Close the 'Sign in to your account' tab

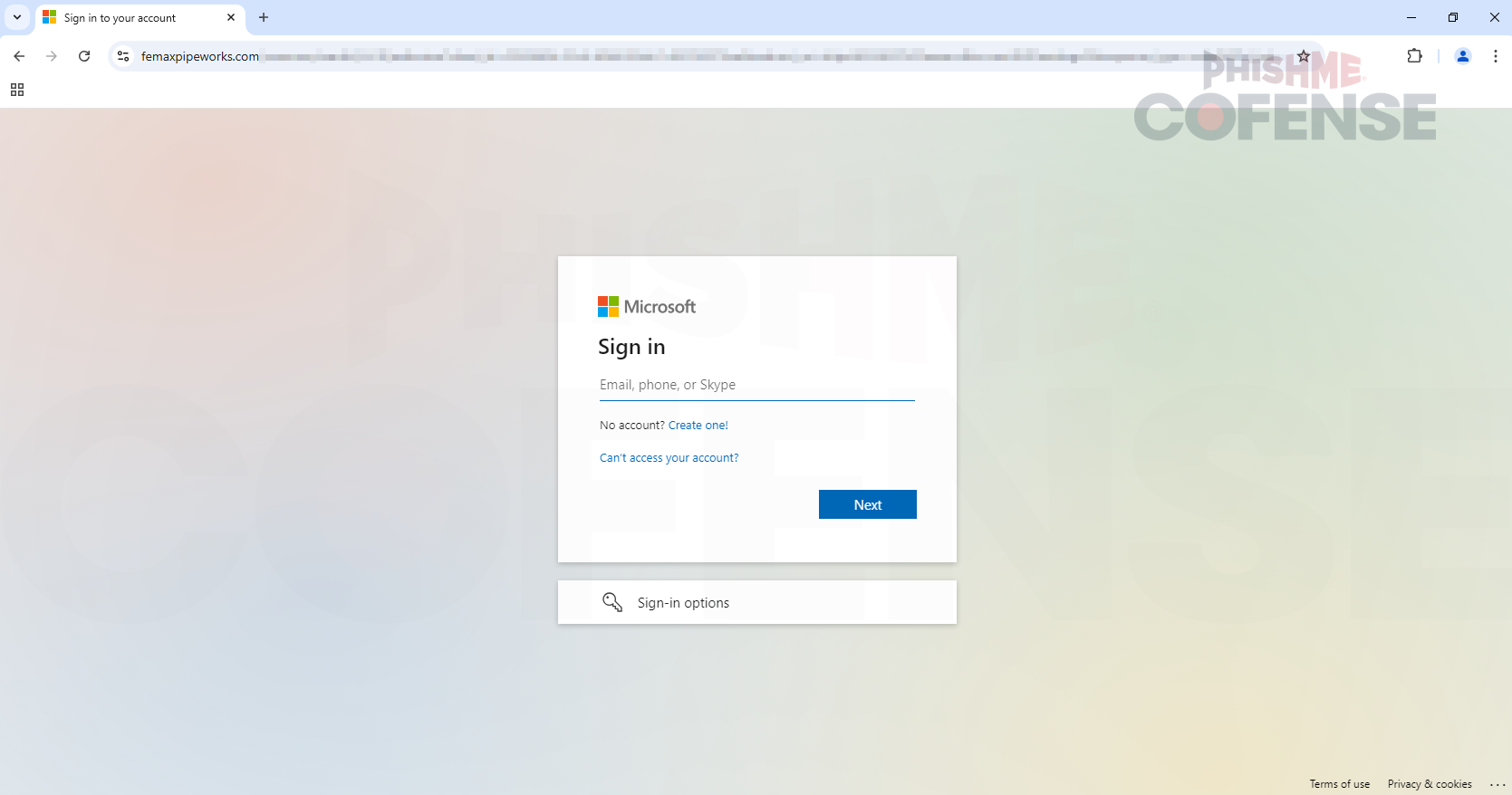(231, 17)
